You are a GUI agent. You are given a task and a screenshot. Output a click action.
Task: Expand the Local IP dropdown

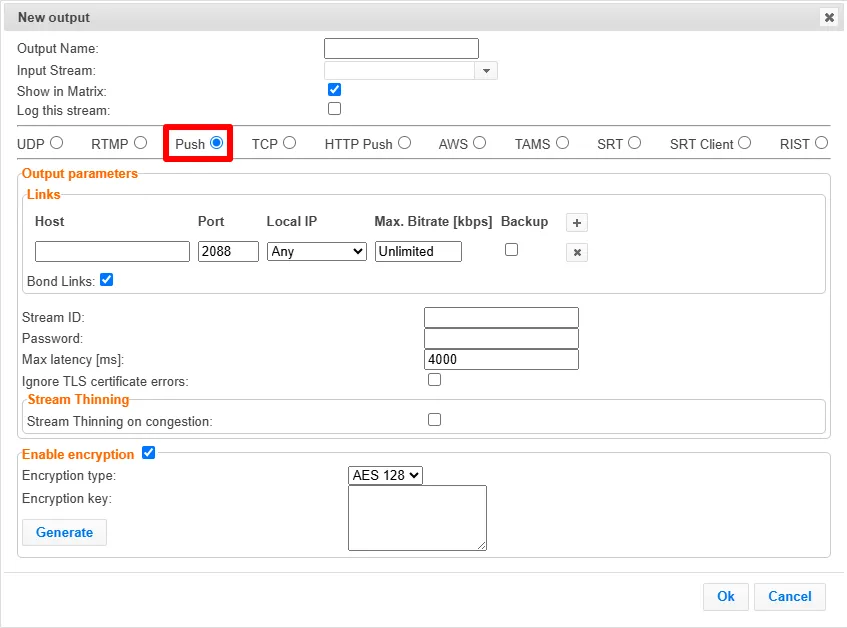point(317,252)
